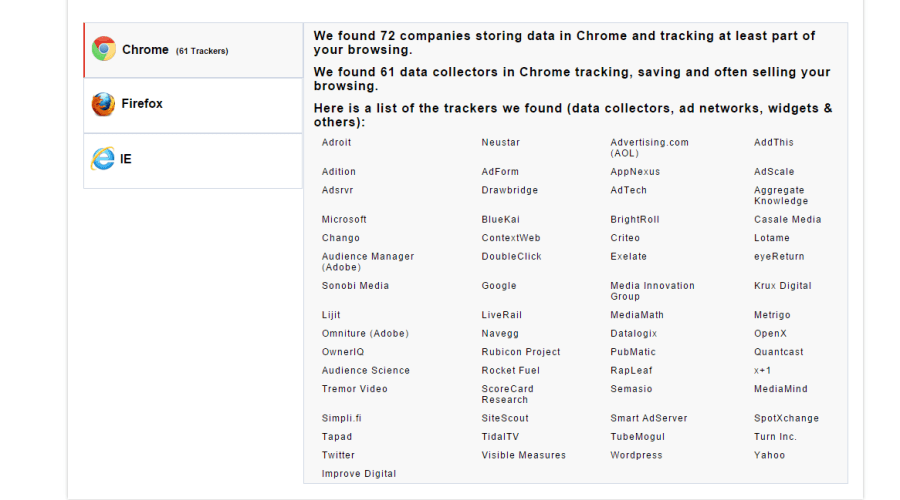Click the Krux Digital tracker
900x500 pixels.
click(x=782, y=286)
